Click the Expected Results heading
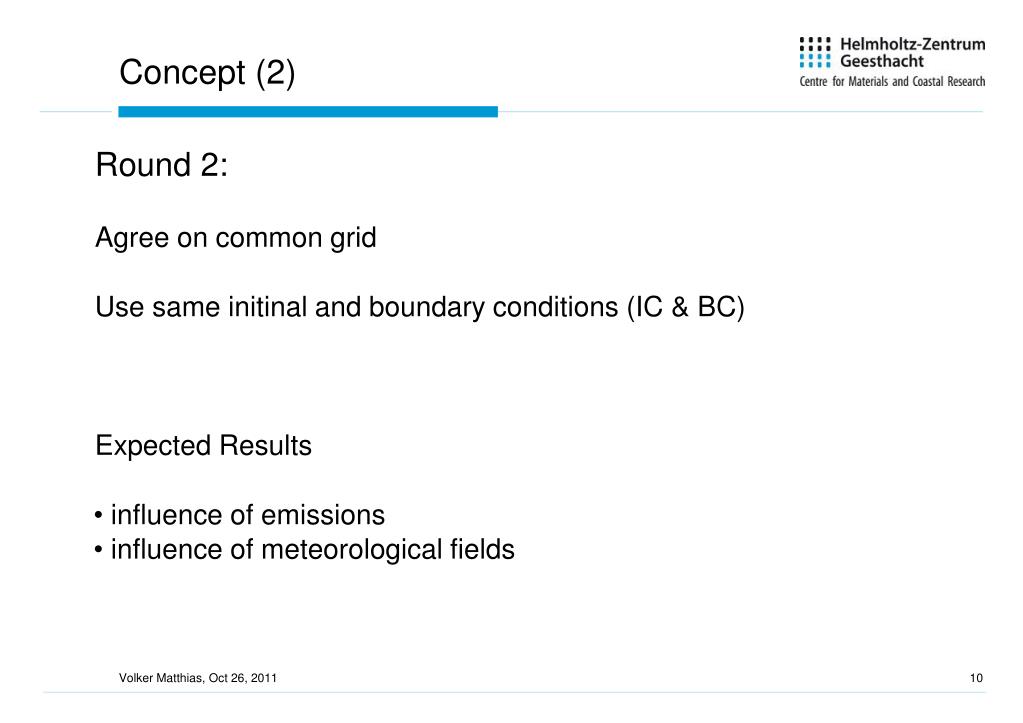The width and height of the screenshot is (1023, 723). (x=204, y=446)
